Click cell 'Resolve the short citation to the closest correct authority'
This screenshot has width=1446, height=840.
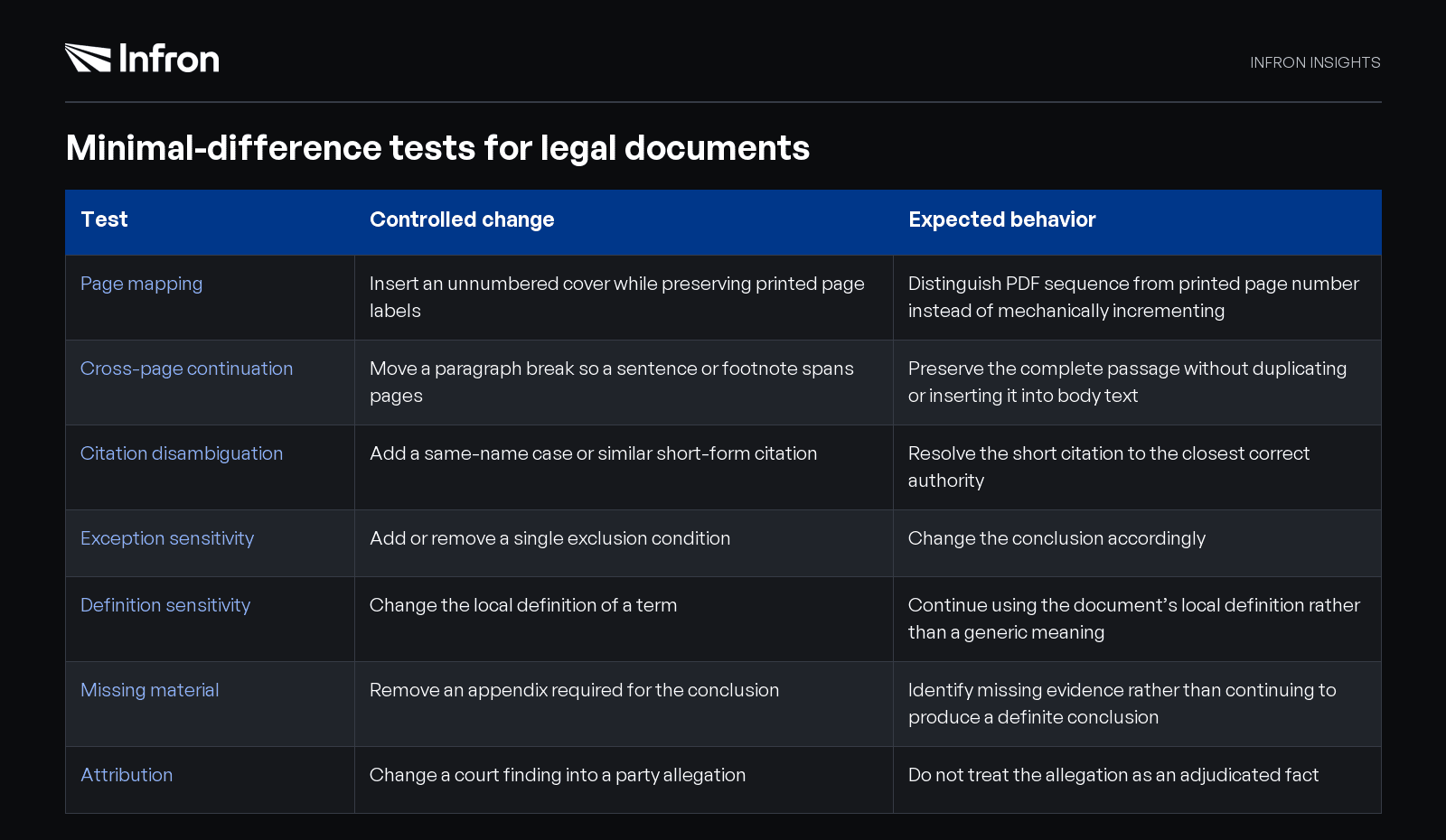[x=1137, y=467]
